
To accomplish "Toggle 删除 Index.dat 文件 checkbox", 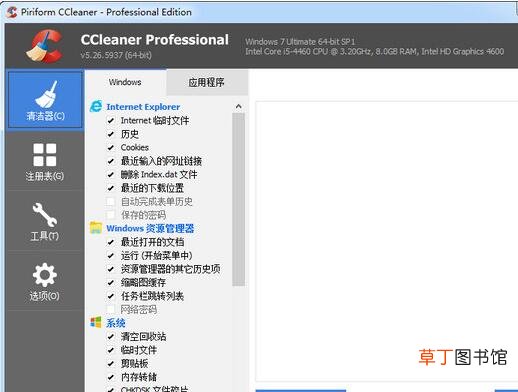I will pos(111,174).
